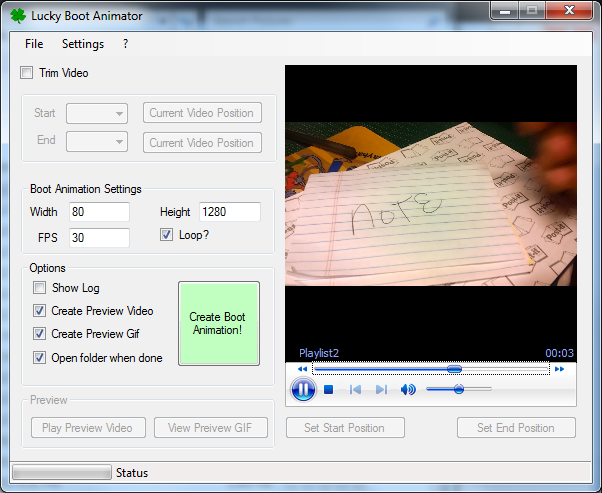Uncheck the Loop? checkbox
The height and width of the screenshot is (493, 602).
pyautogui.click(x=166, y=235)
